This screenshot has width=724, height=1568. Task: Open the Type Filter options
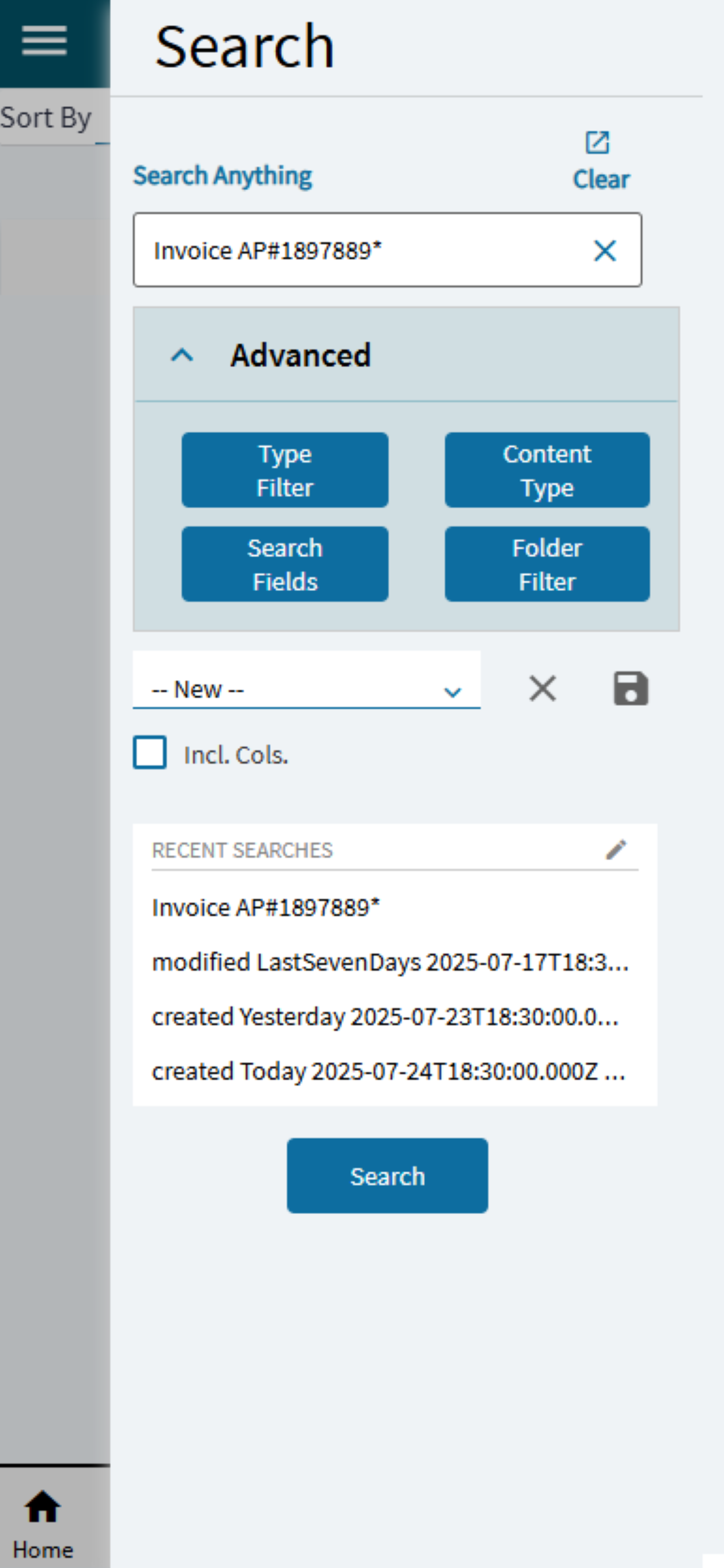[284, 470]
